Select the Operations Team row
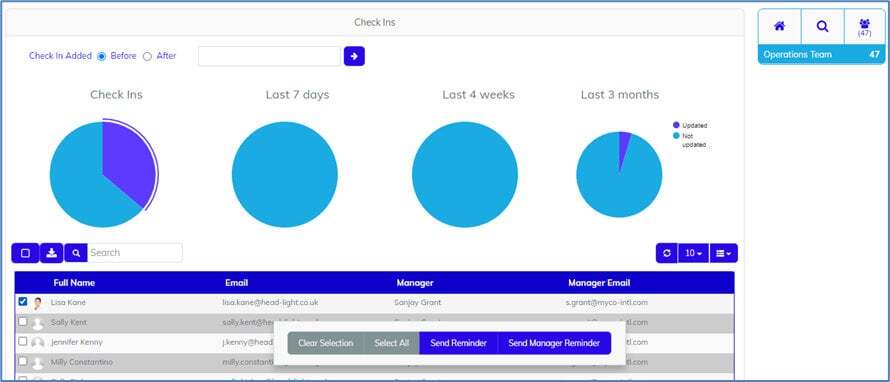The height and width of the screenshot is (382, 890). point(821,54)
